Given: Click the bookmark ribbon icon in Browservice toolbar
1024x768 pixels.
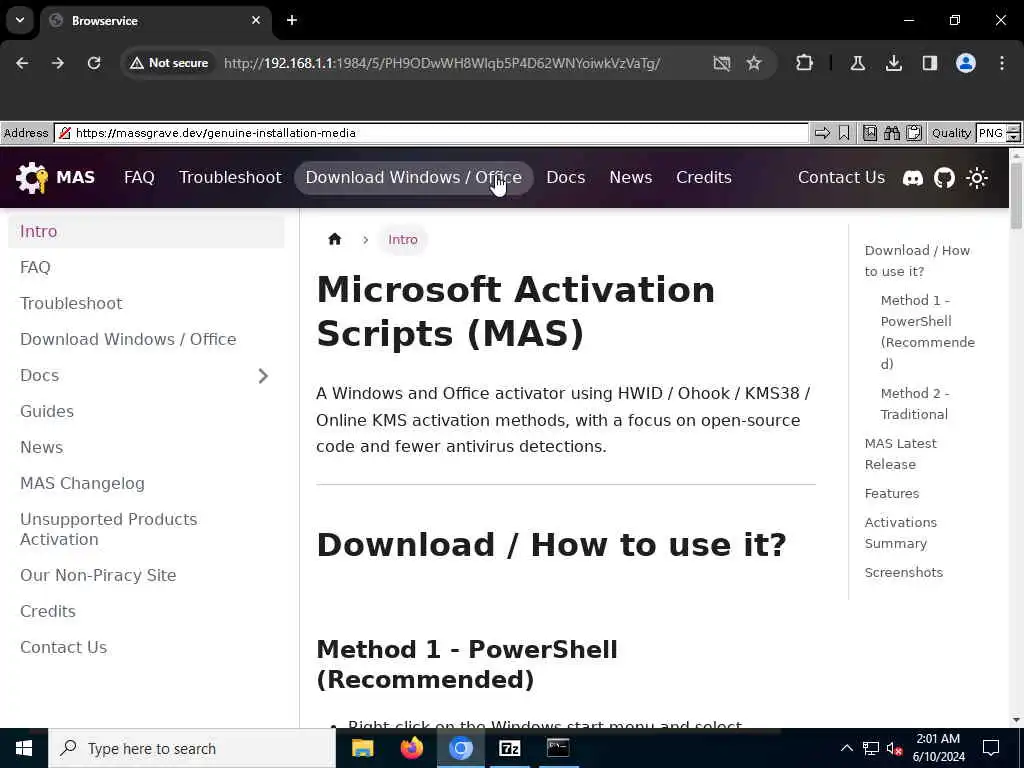Looking at the screenshot, I should 844,133.
